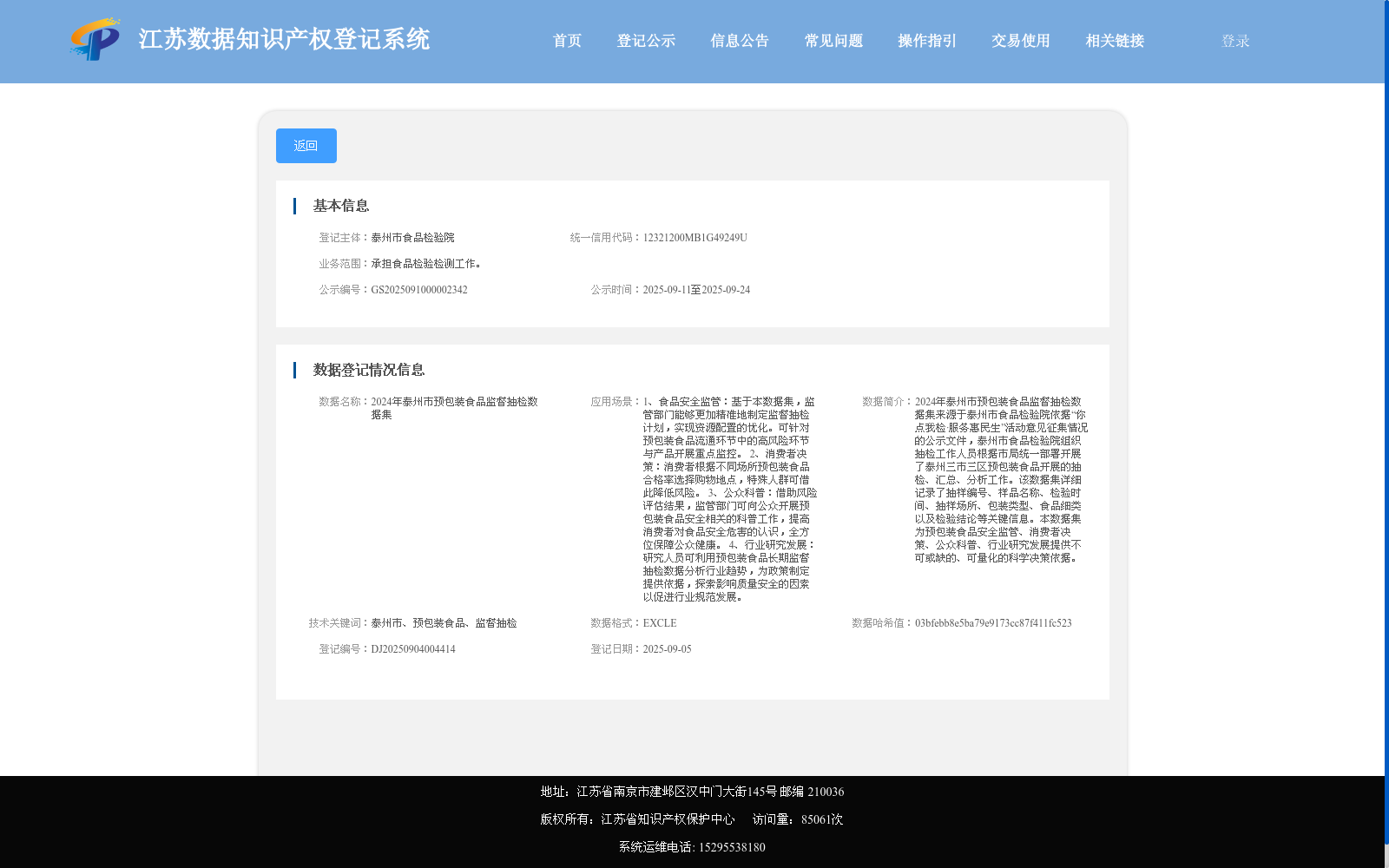Click the site logo icon
The image size is (1389, 868).
(x=95, y=39)
